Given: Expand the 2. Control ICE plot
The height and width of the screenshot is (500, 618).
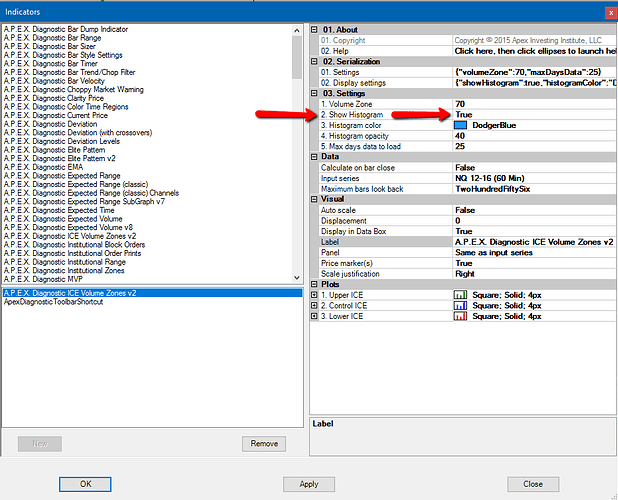Looking at the screenshot, I should pyautogui.click(x=314, y=305).
